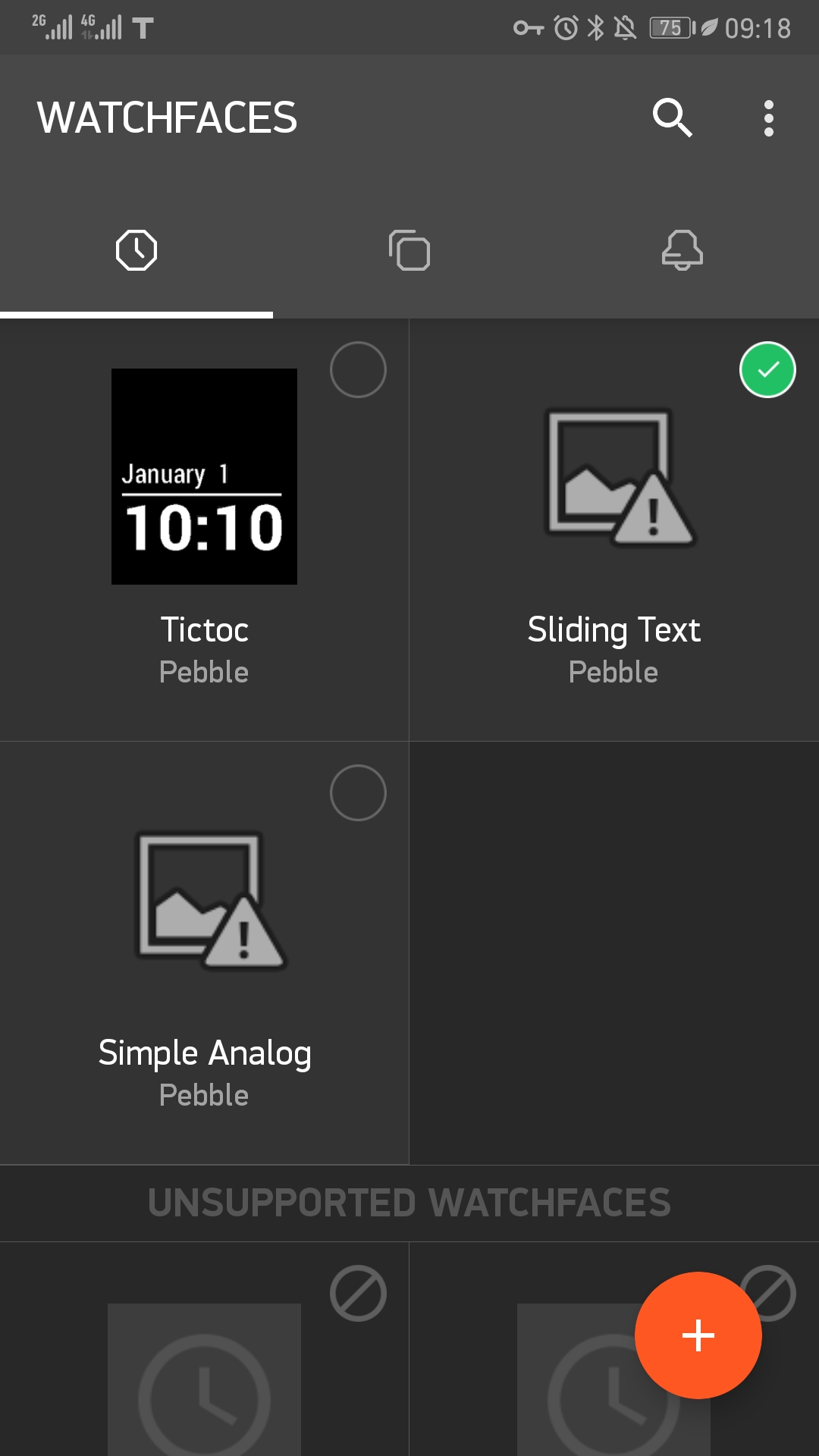This screenshot has height=1456, width=819.
Task: Open the search magnifier icon
Action: (672, 118)
